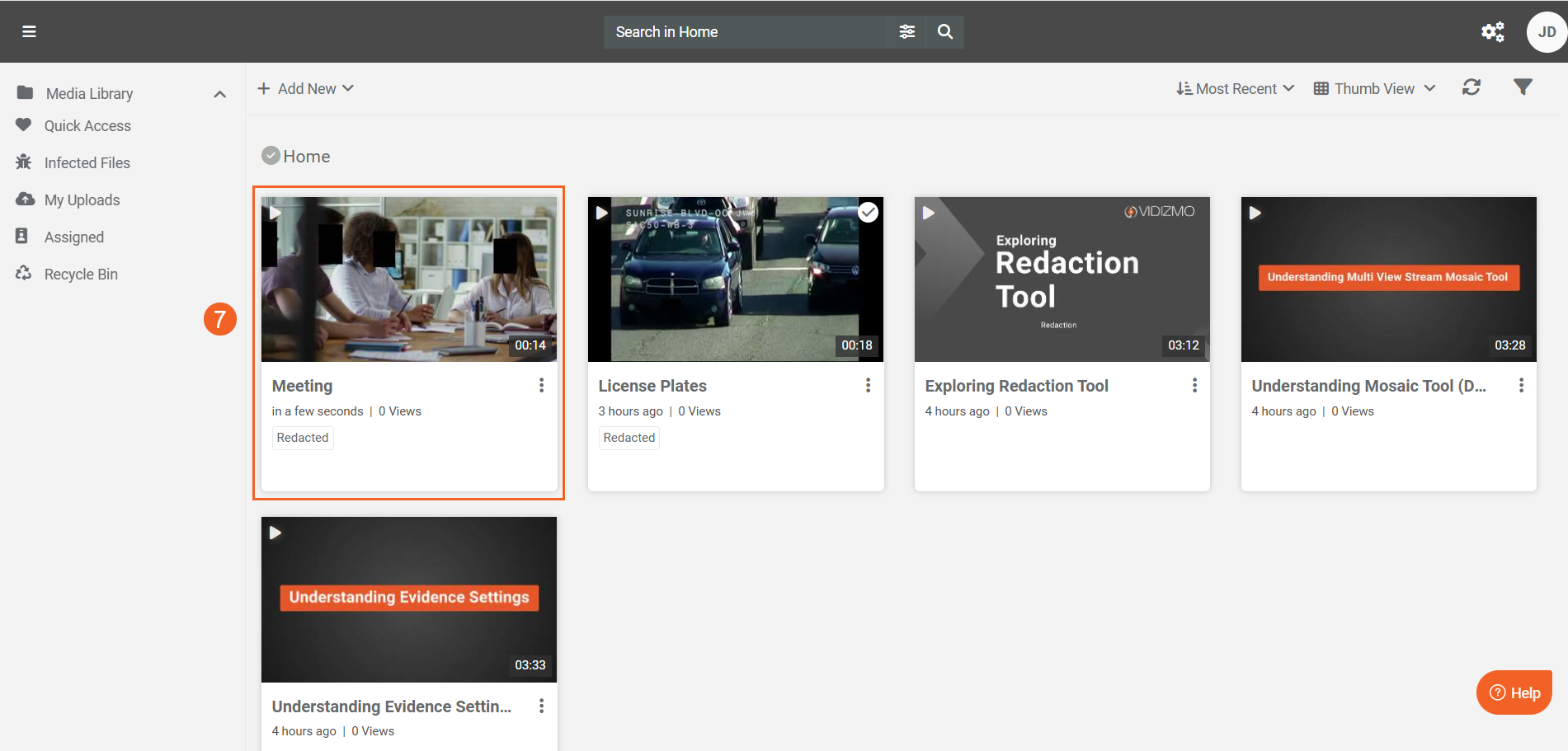Expand the Add New dropdown
1568x751 pixels.
tap(306, 88)
